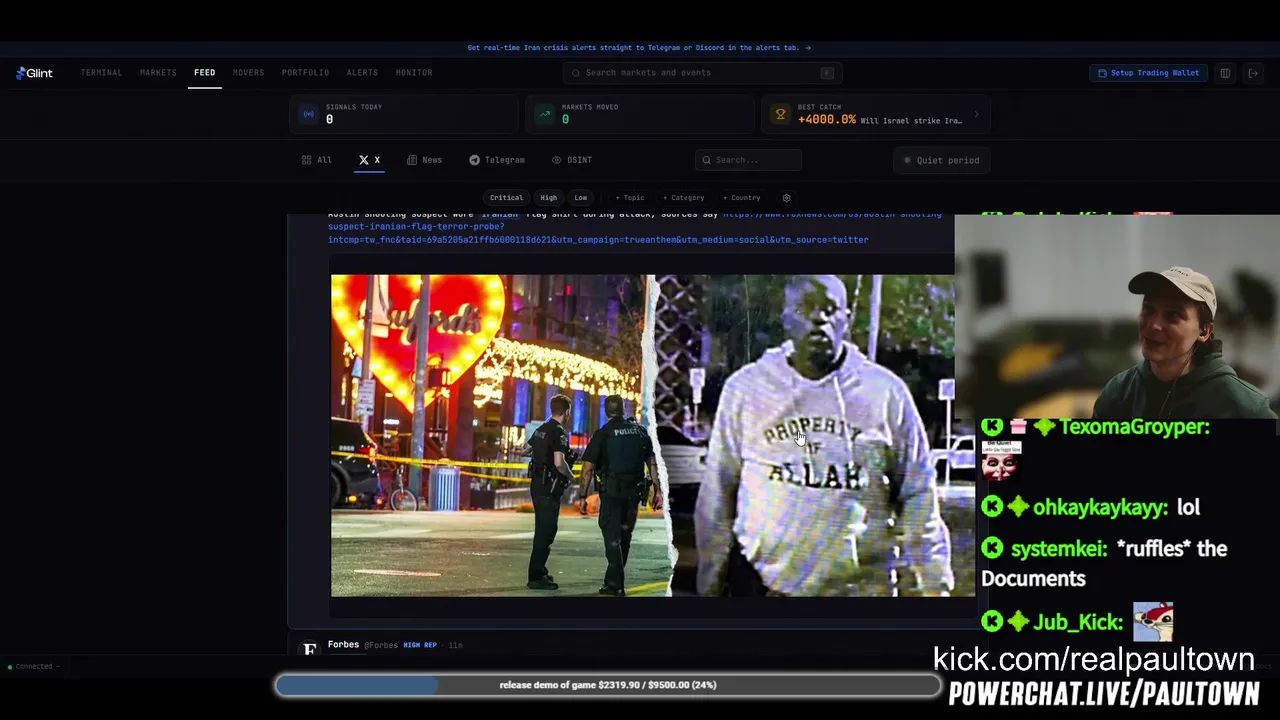Click the Jub_Kick chat emote
Screen dimensions: 1280x720
1153,621
